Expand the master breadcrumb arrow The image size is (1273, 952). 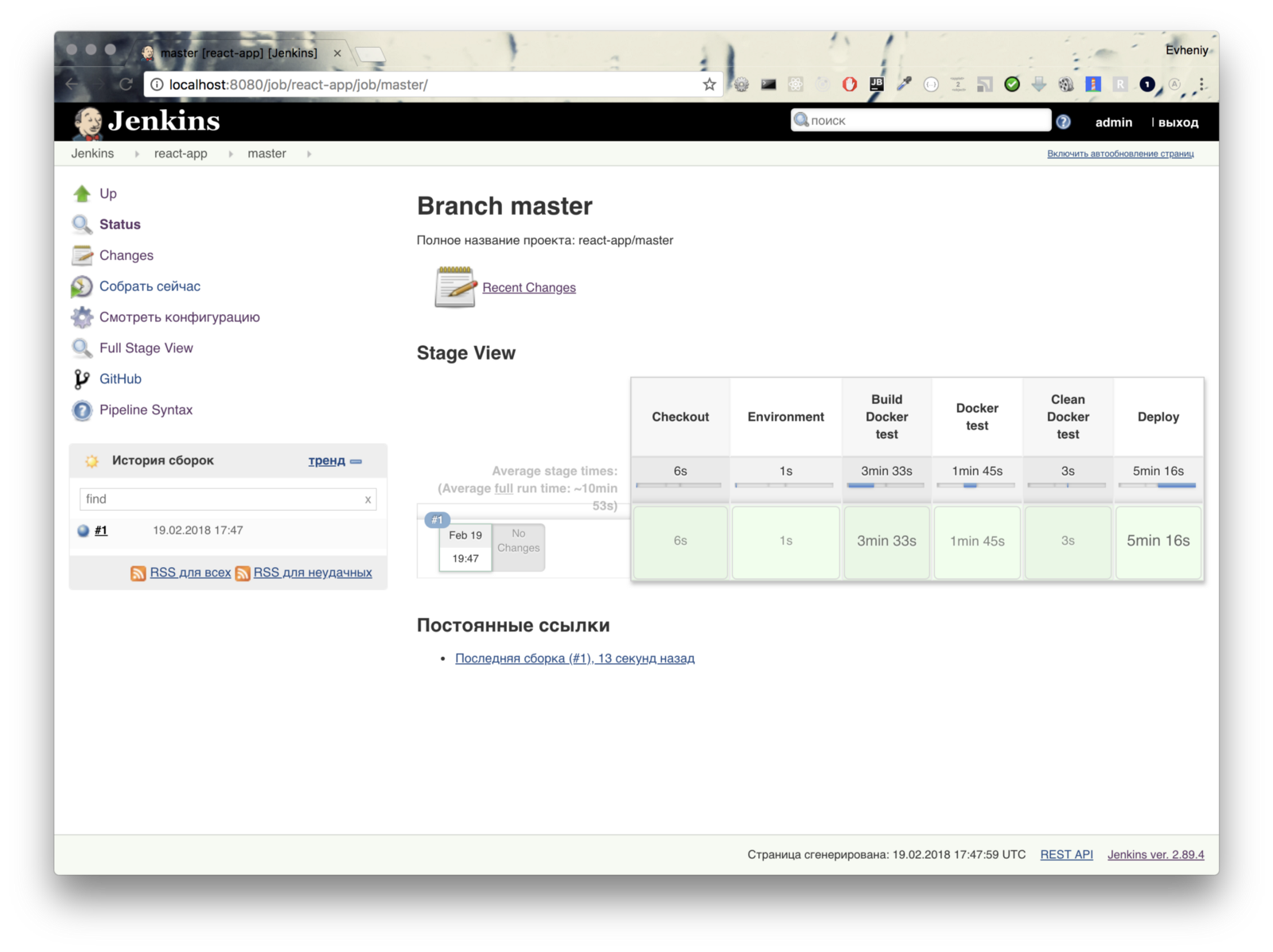[309, 154]
